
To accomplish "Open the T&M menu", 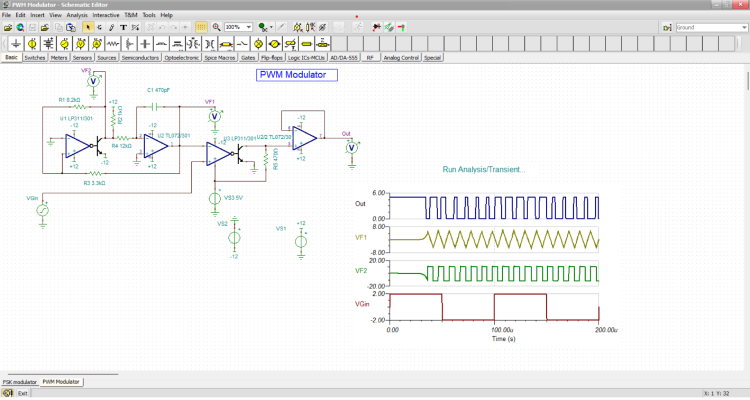I will (131, 15).
